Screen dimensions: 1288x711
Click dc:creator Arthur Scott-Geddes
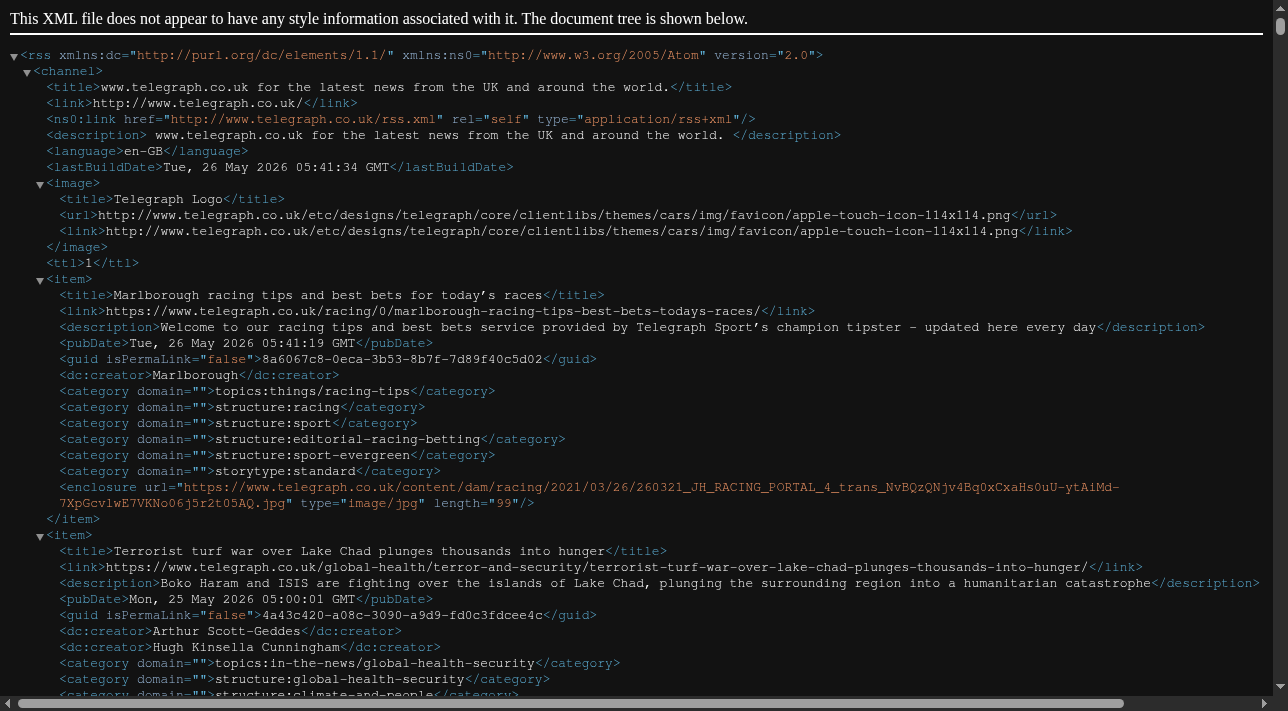click(226, 631)
